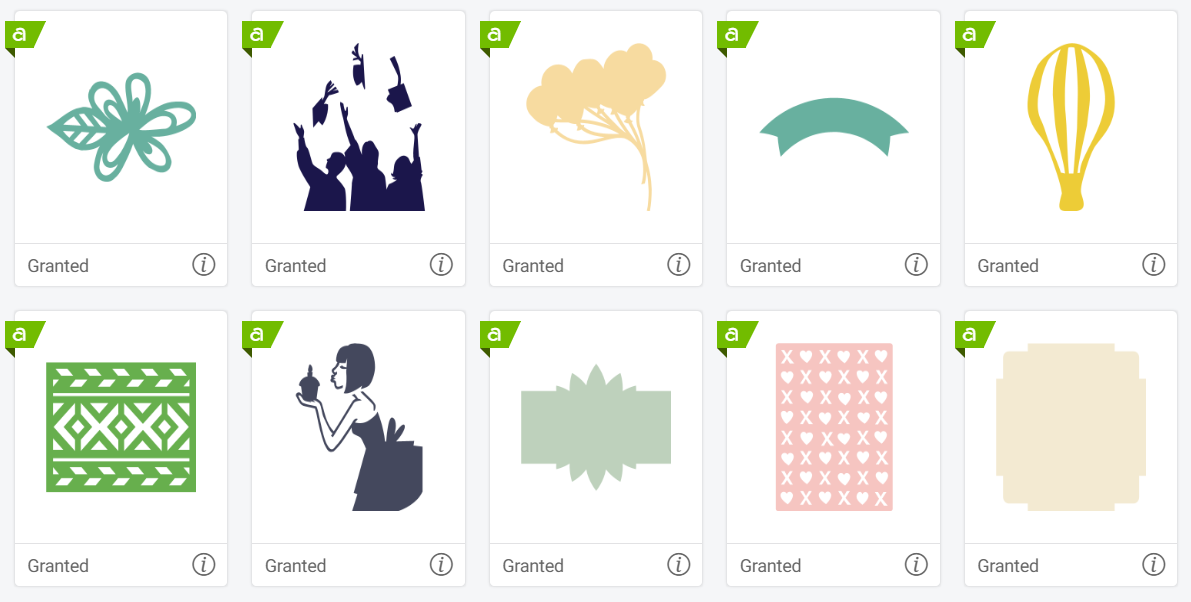Select the yellow hot air balloon image
Image resolution: width=1191 pixels, height=602 pixels.
pos(1071,125)
